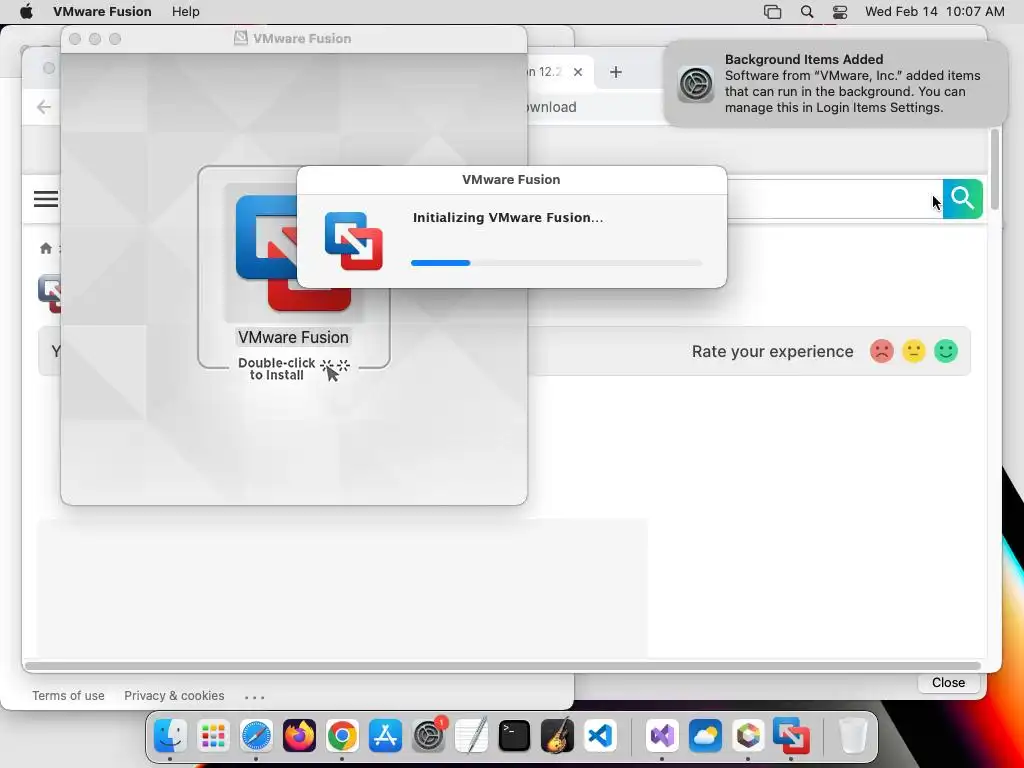Click the three-dot more options in footer
Image resolution: width=1024 pixels, height=768 pixels.
pos(255,697)
